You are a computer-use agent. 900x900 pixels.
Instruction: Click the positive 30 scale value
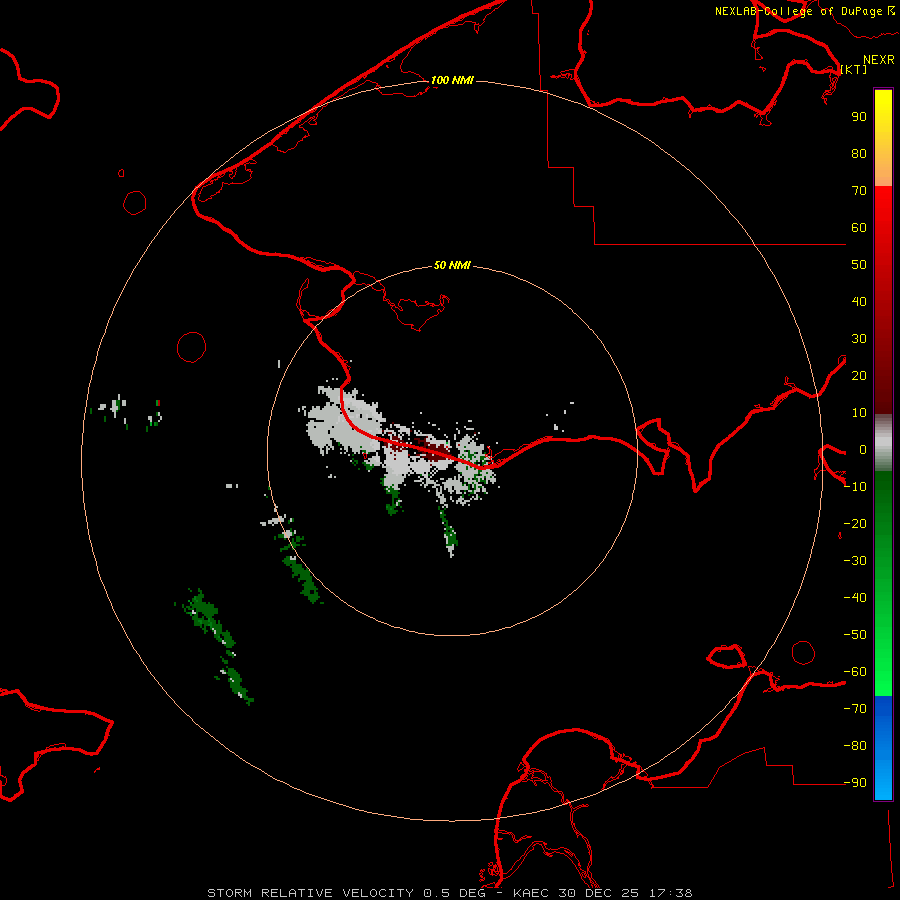pyautogui.click(x=859, y=339)
